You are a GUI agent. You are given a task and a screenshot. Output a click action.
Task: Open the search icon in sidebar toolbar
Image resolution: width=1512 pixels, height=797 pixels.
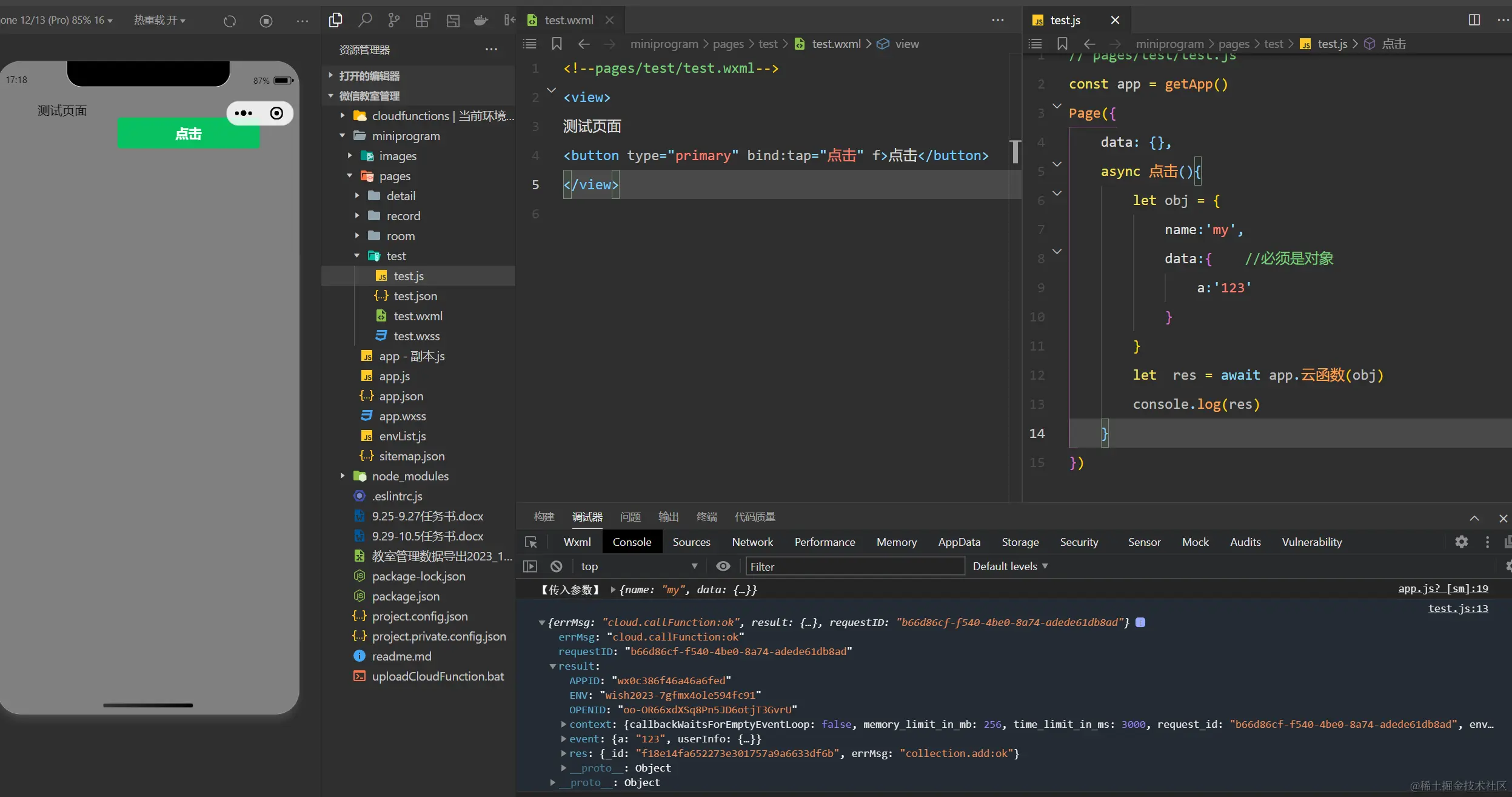(x=365, y=20)
